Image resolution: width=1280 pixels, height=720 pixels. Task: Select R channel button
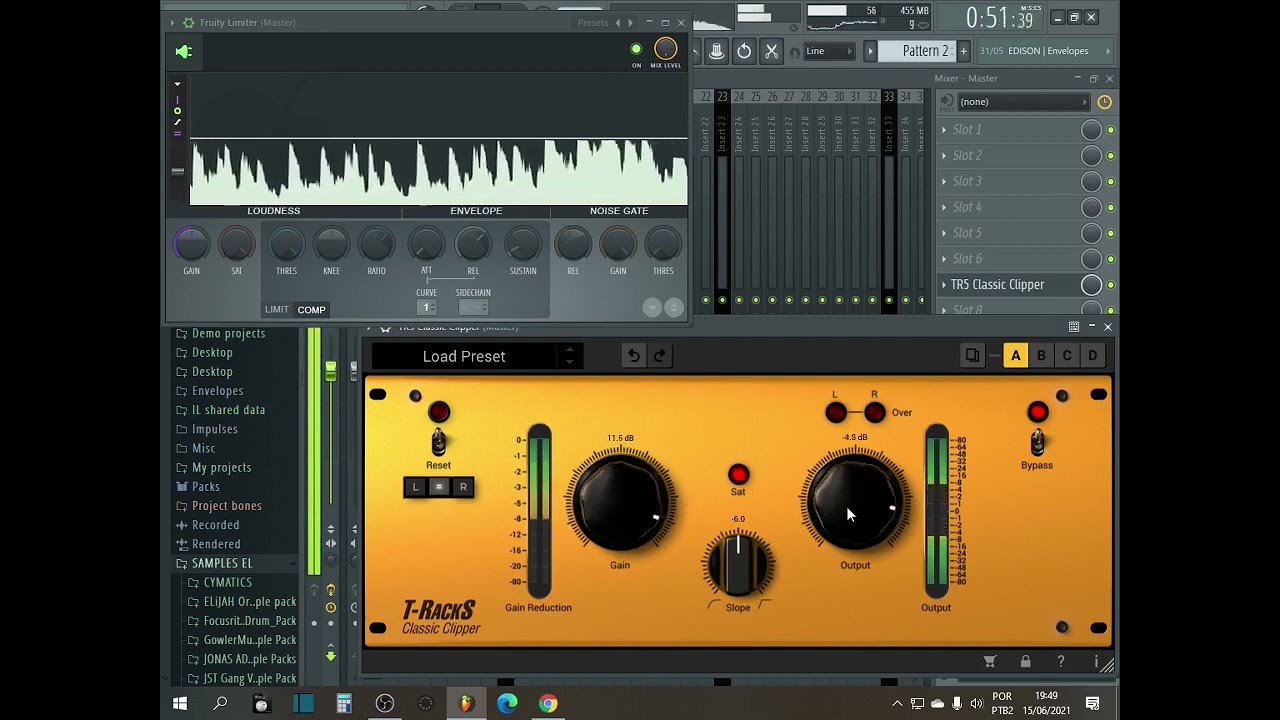click(x=463, y=487)
